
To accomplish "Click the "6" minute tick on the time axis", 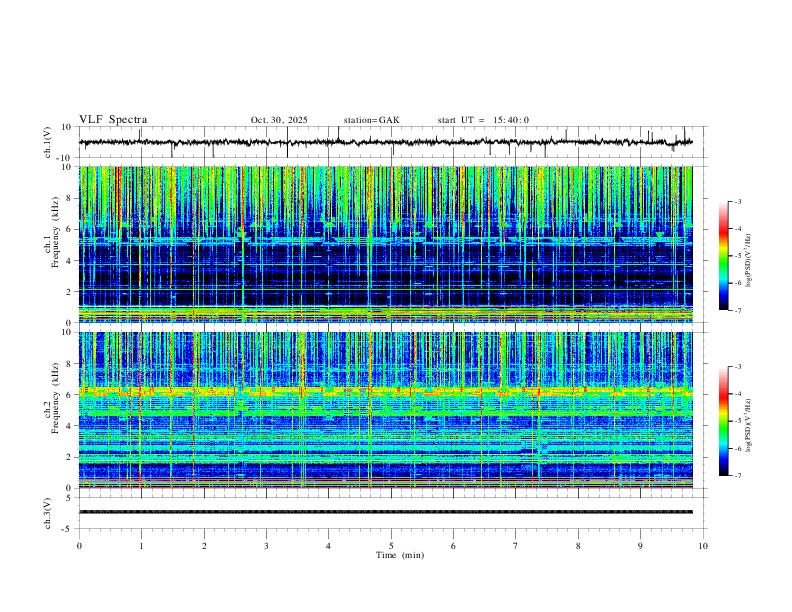I will point(453,546).
